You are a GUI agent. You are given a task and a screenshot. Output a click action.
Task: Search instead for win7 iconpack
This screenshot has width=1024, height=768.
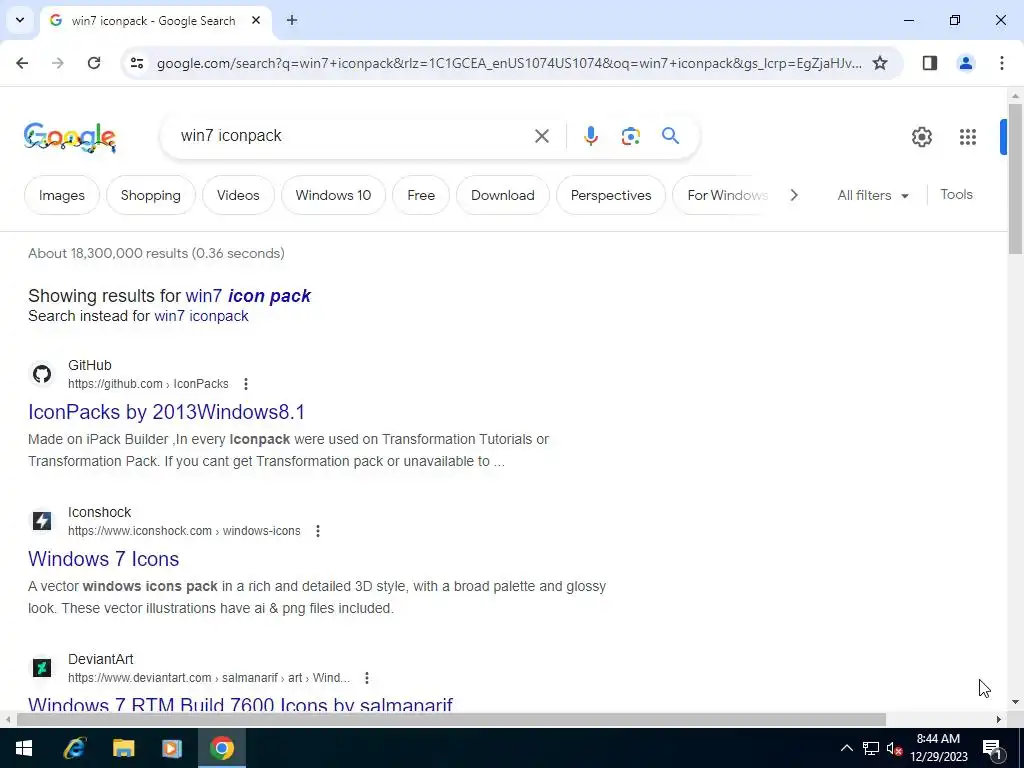point(201,316)
